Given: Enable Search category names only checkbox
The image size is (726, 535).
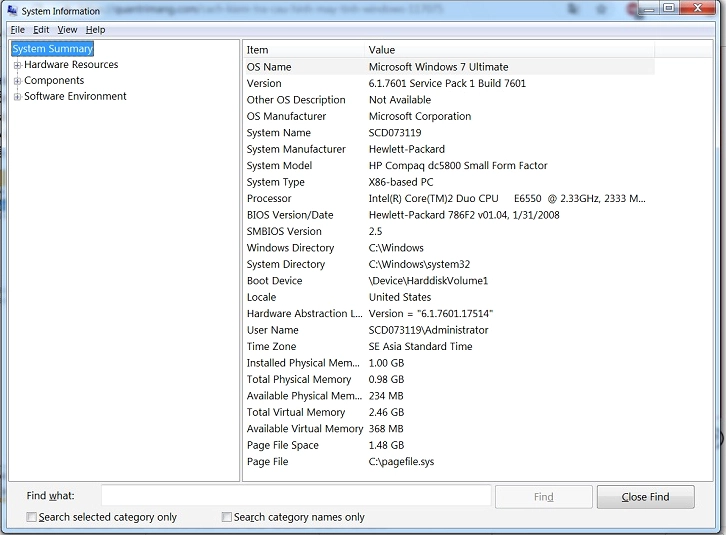Looking at the screenshot, I should point(226,517).
